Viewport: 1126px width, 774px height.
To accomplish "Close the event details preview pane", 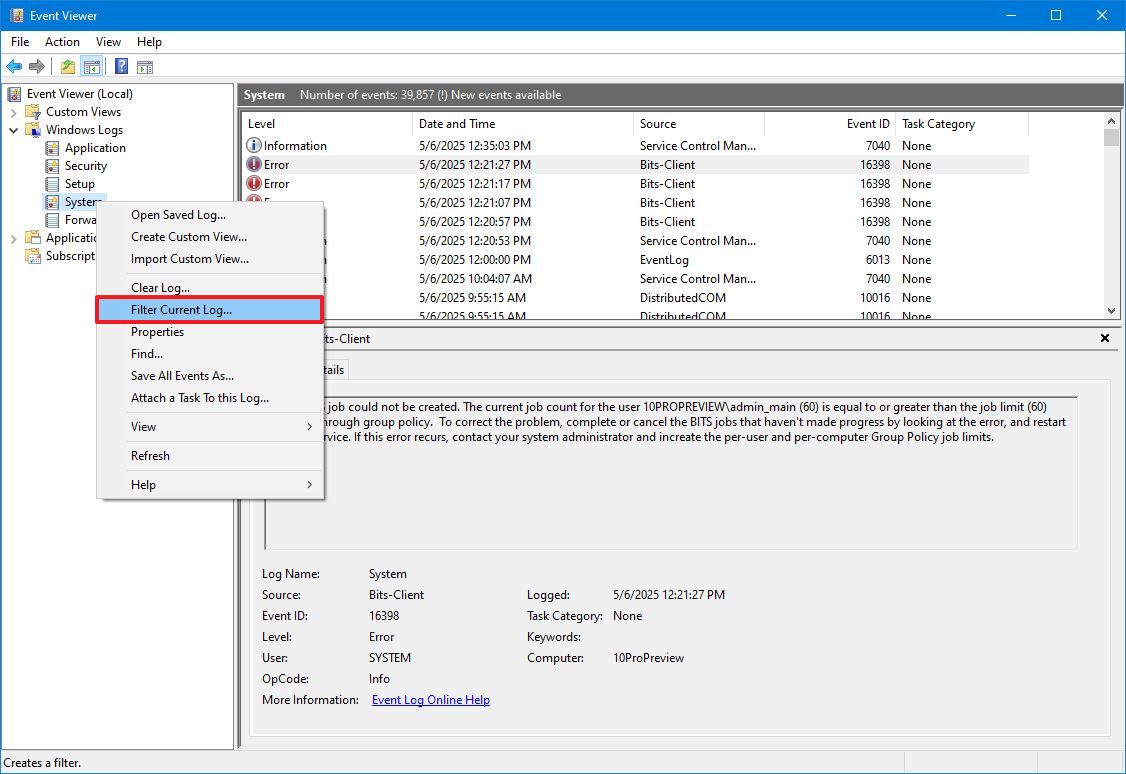I will 1105,338.
